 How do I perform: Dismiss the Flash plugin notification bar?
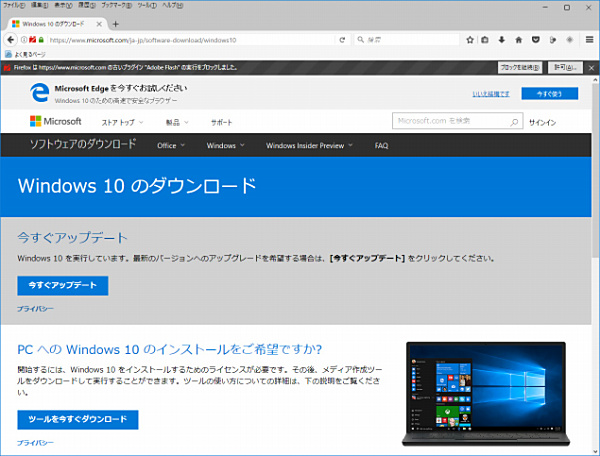[x=591, y=68]
